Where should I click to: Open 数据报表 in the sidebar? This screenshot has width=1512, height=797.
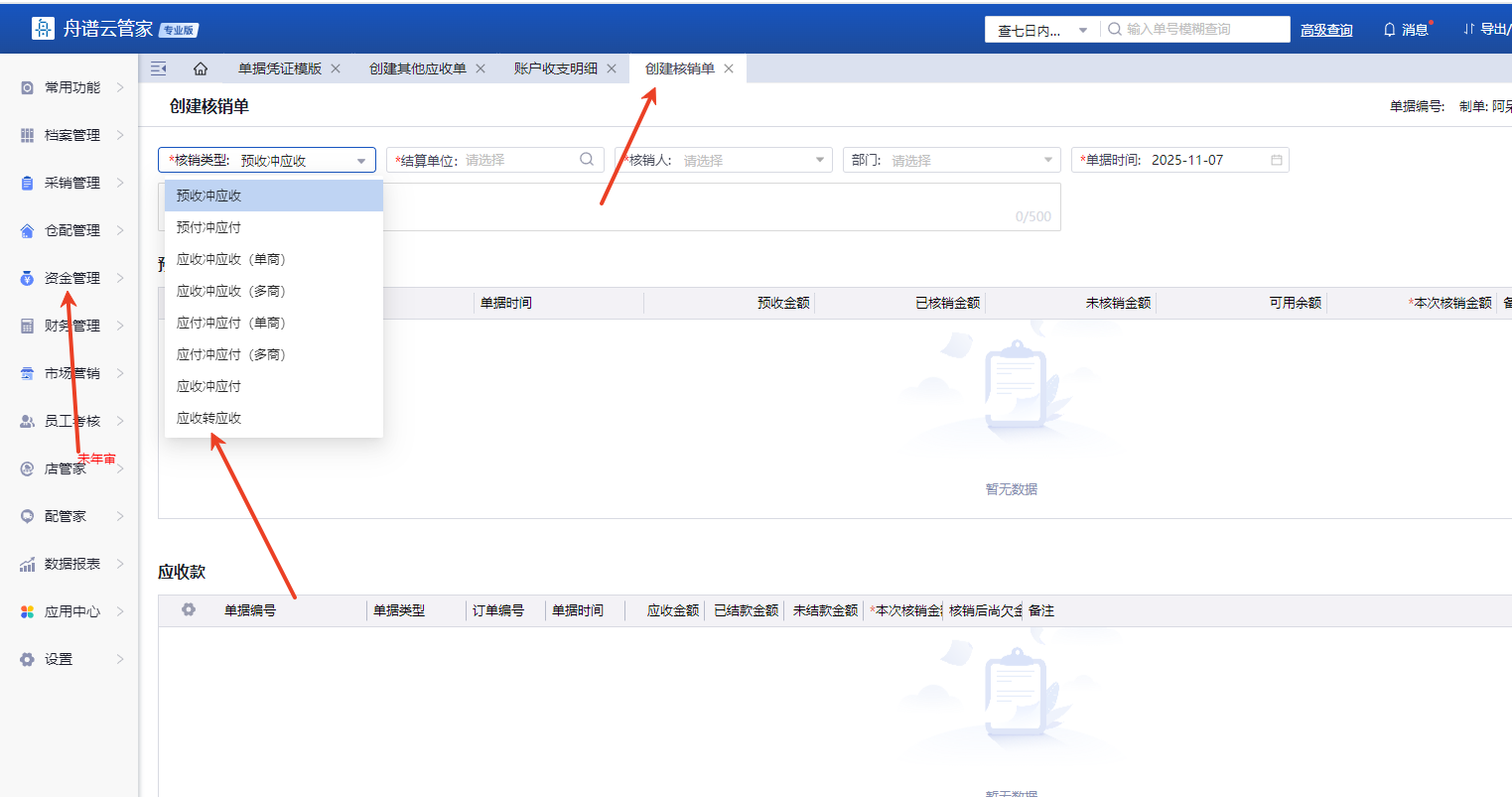pyautogui.click(x=71, y=564)
